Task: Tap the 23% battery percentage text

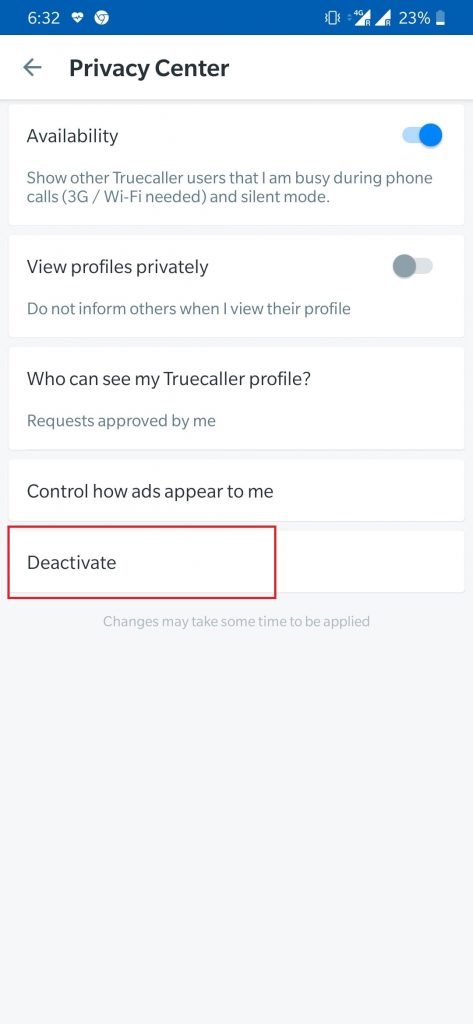Action: click(414, 18)
